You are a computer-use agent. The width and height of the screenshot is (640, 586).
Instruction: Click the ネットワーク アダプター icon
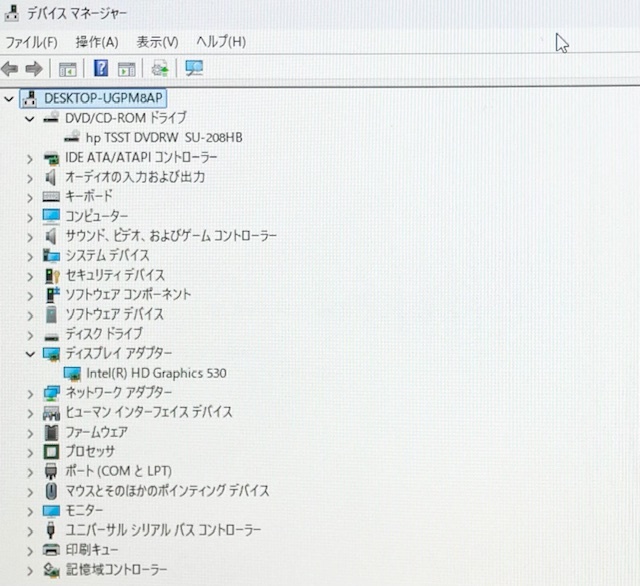(x=51, y=393)
